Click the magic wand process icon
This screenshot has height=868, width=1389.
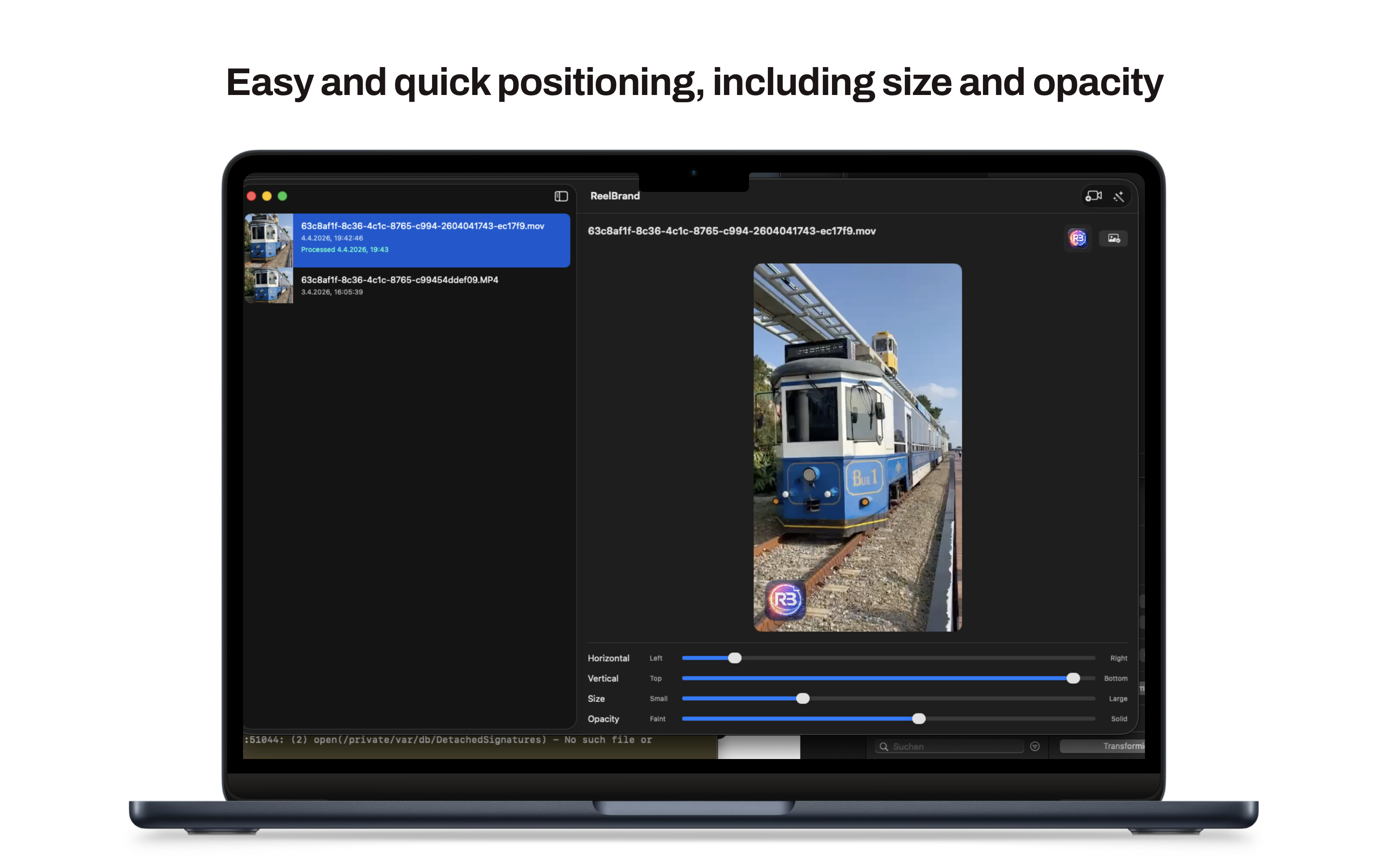1118,196
